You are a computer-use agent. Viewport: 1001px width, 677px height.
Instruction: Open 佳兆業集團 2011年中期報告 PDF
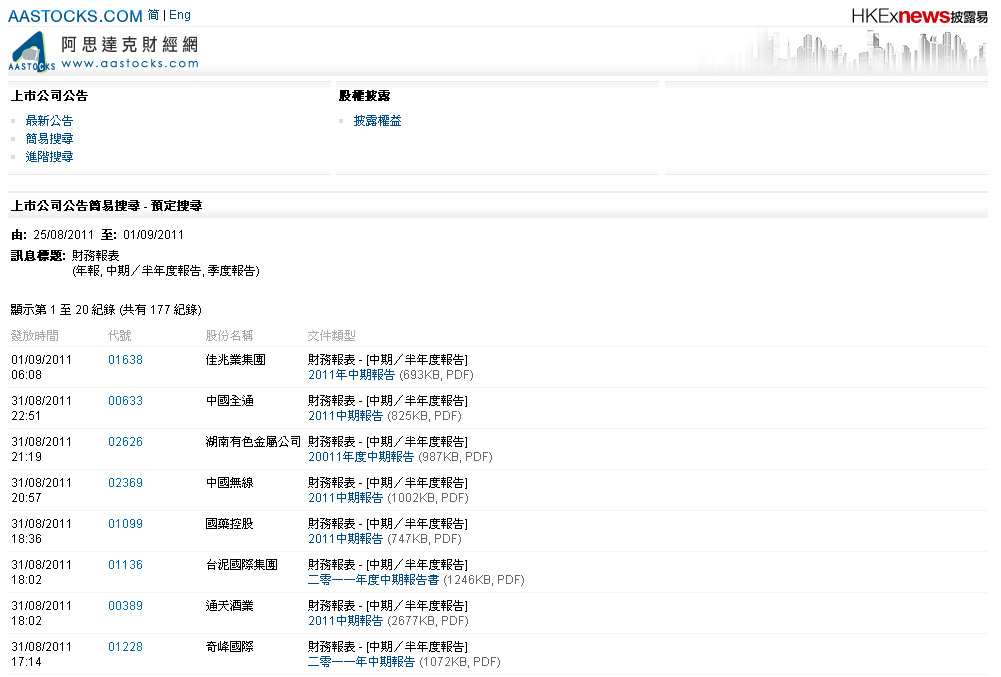click(351, 375)
